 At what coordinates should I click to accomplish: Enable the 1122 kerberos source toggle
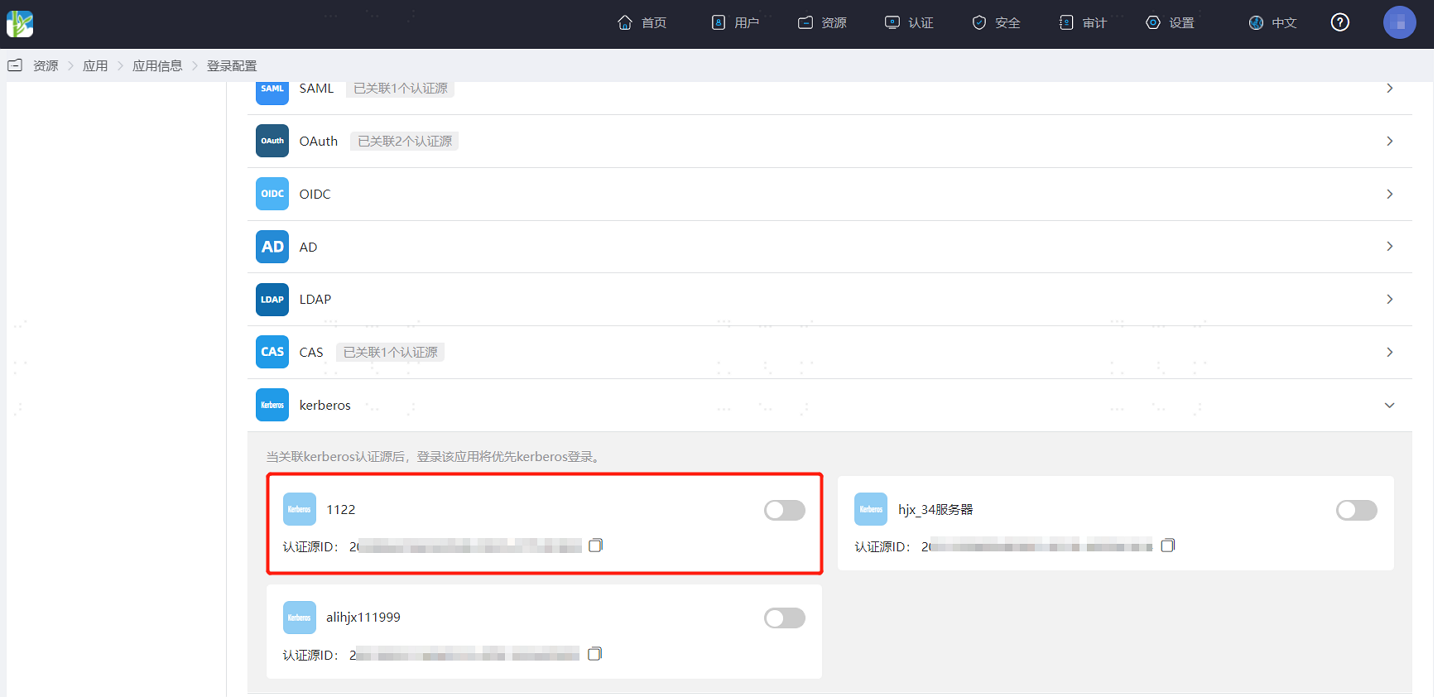coord(784,510)
